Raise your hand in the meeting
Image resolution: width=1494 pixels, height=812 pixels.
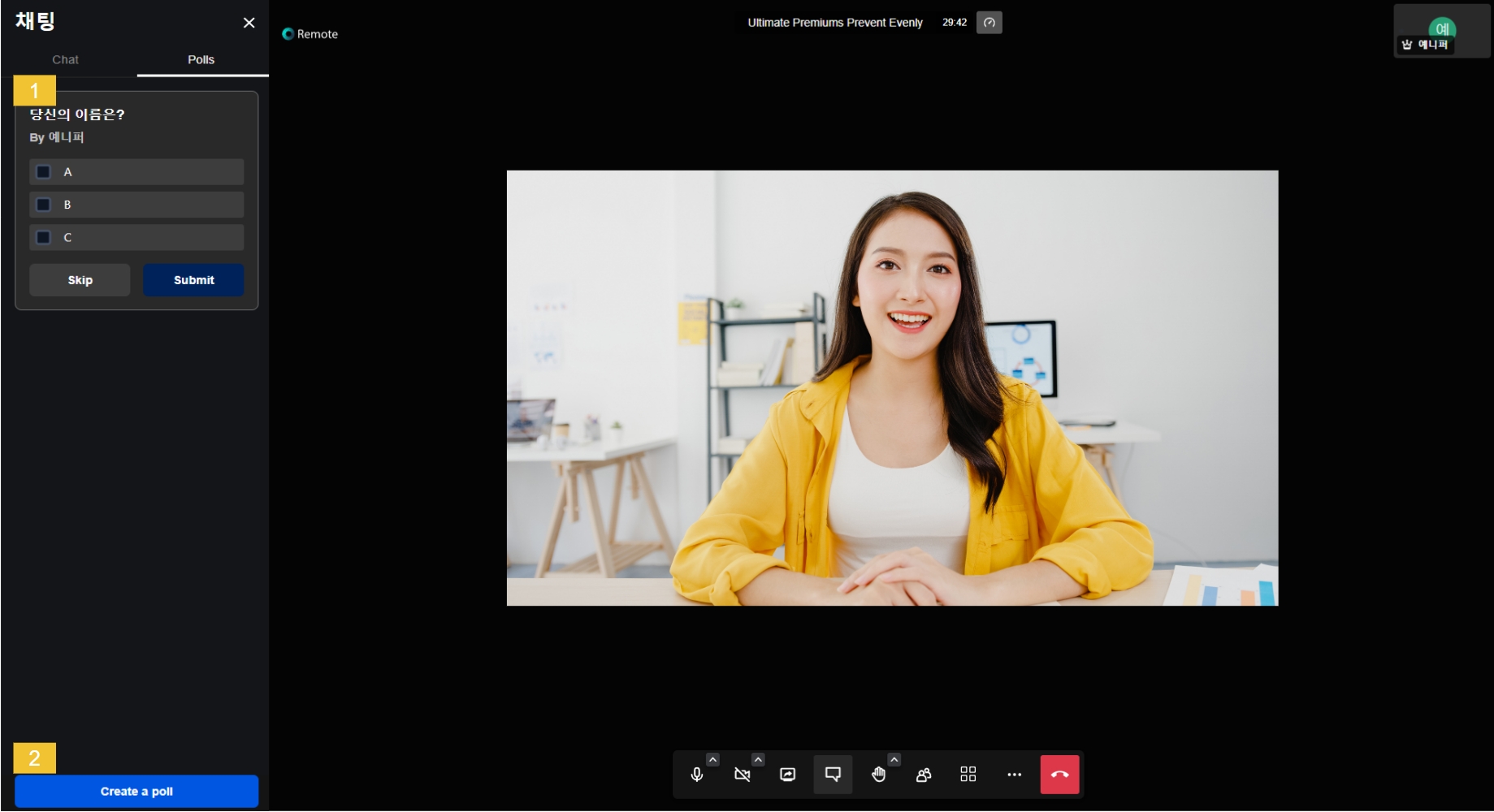878,775
